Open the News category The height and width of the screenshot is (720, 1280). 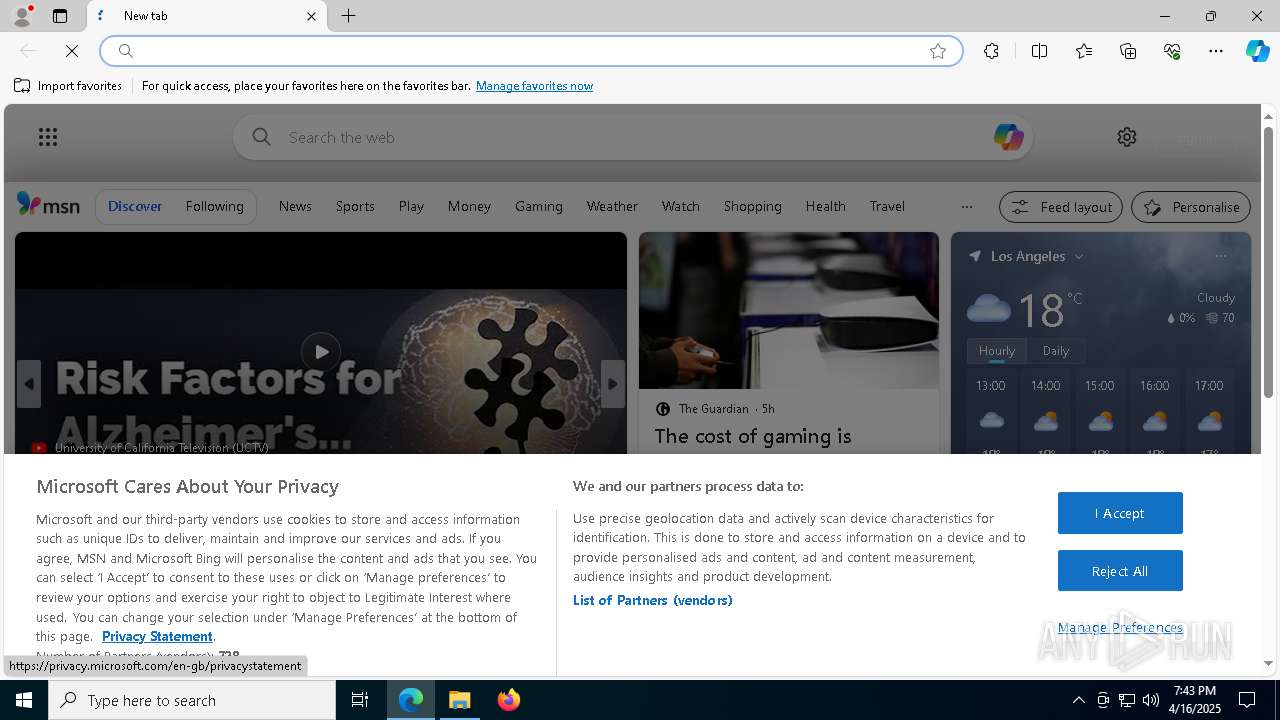pyautogui.click(x=295, y=206)
